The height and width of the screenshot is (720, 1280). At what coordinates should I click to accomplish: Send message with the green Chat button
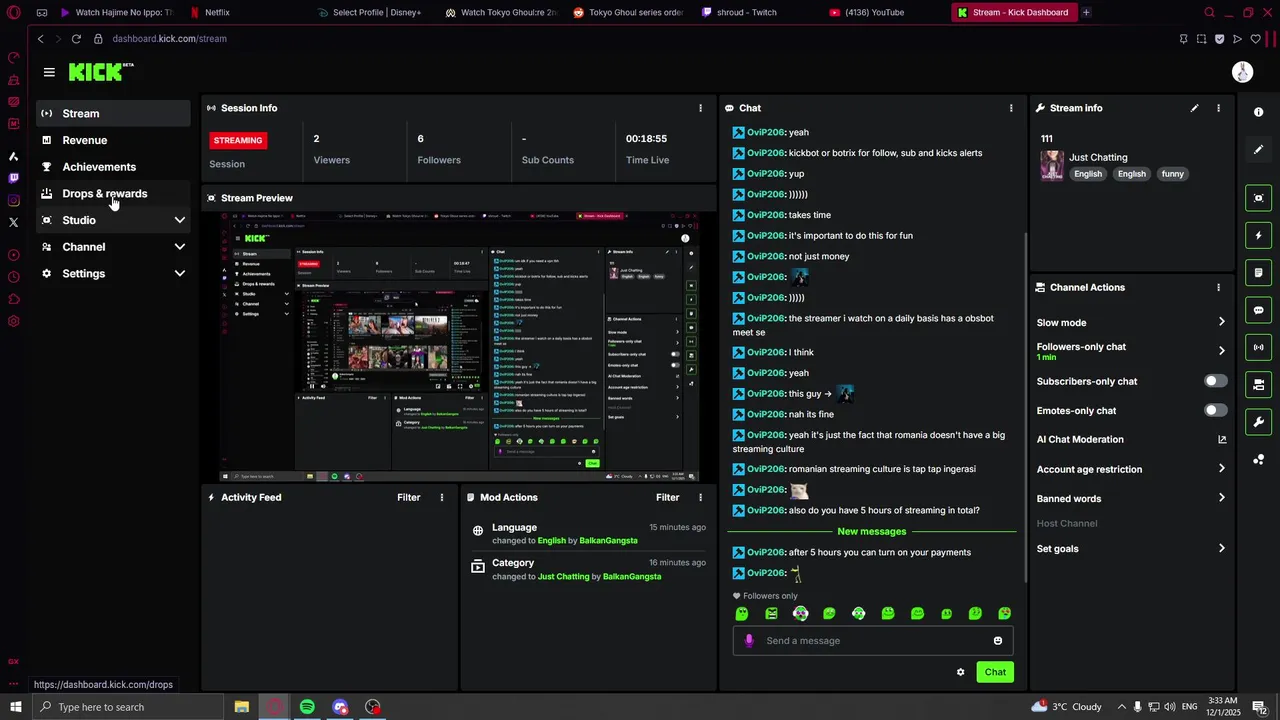[995, 672]
